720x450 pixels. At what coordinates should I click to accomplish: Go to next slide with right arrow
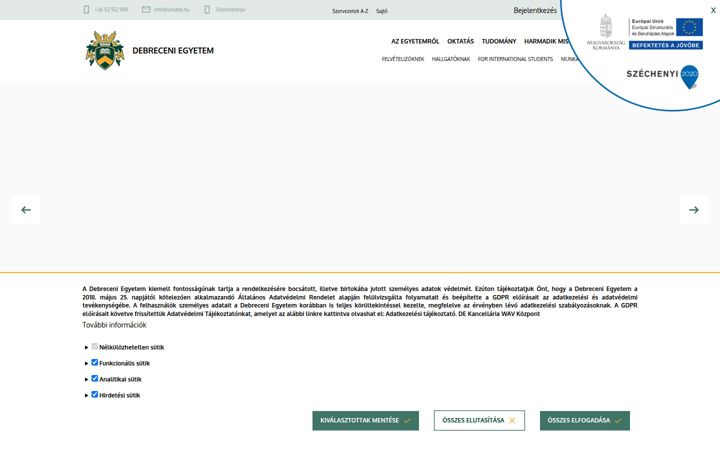[694, 210]
